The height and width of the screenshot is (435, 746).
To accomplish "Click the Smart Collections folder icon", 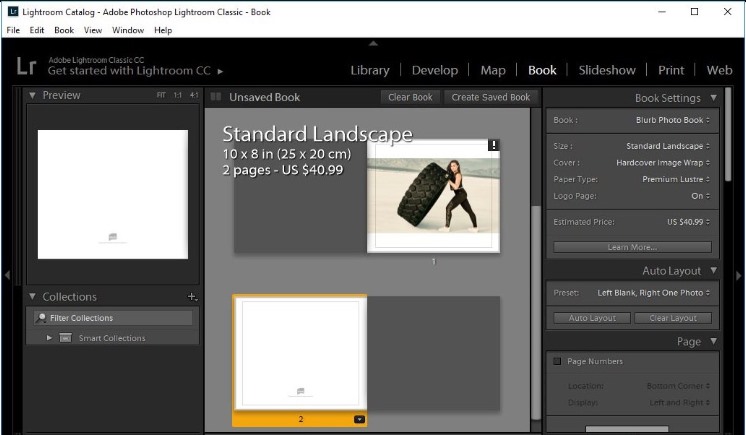I will click(65, 338).
